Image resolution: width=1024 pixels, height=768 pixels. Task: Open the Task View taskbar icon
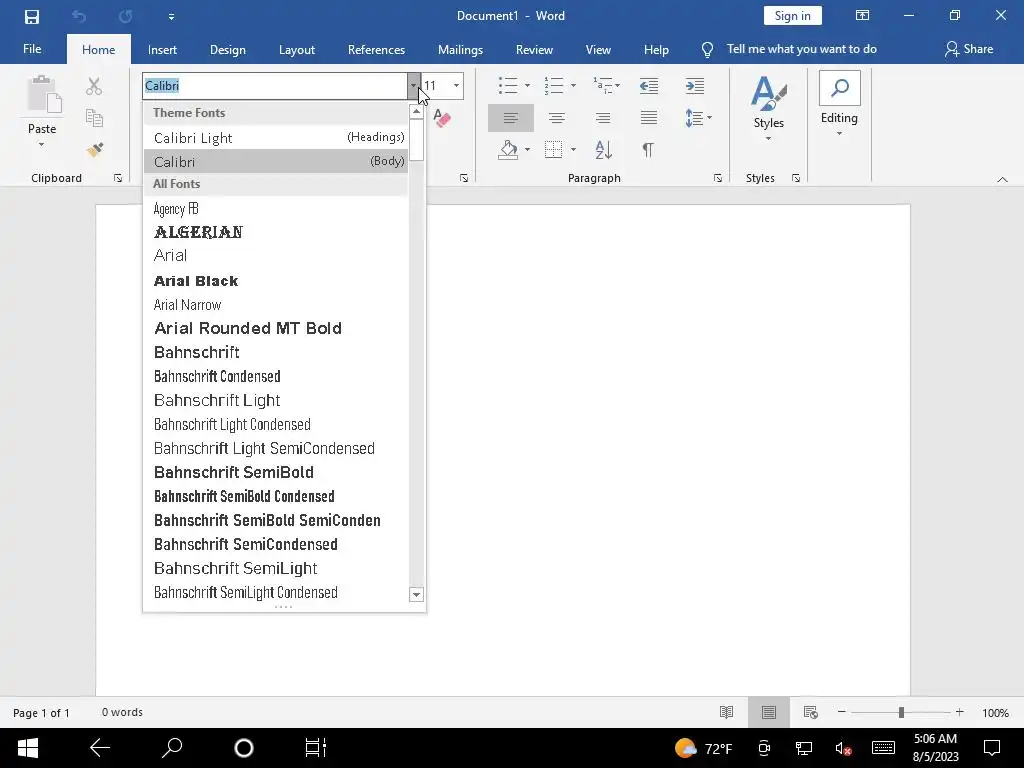(315, 748)
